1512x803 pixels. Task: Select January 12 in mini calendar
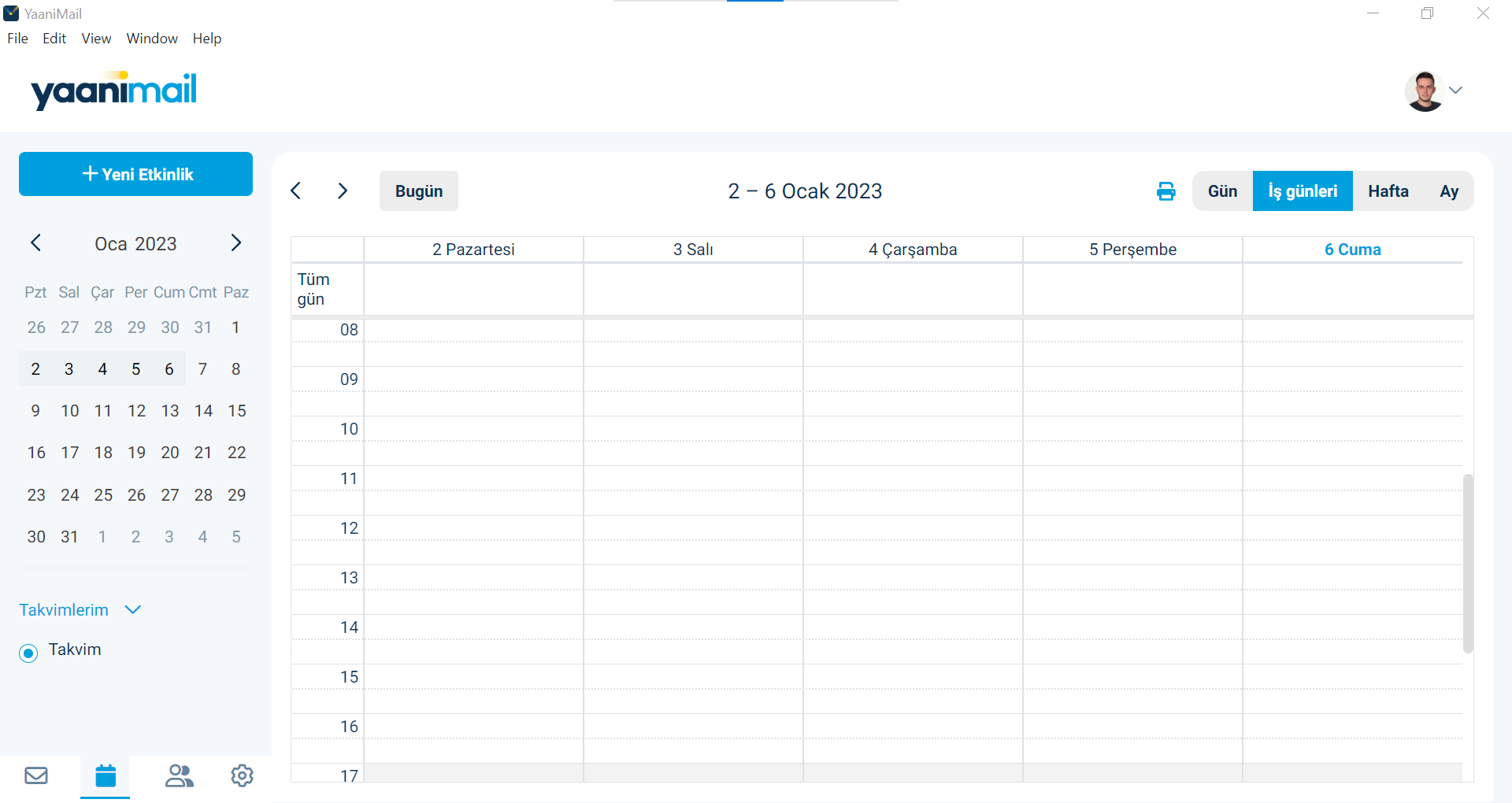pos(136,411)
